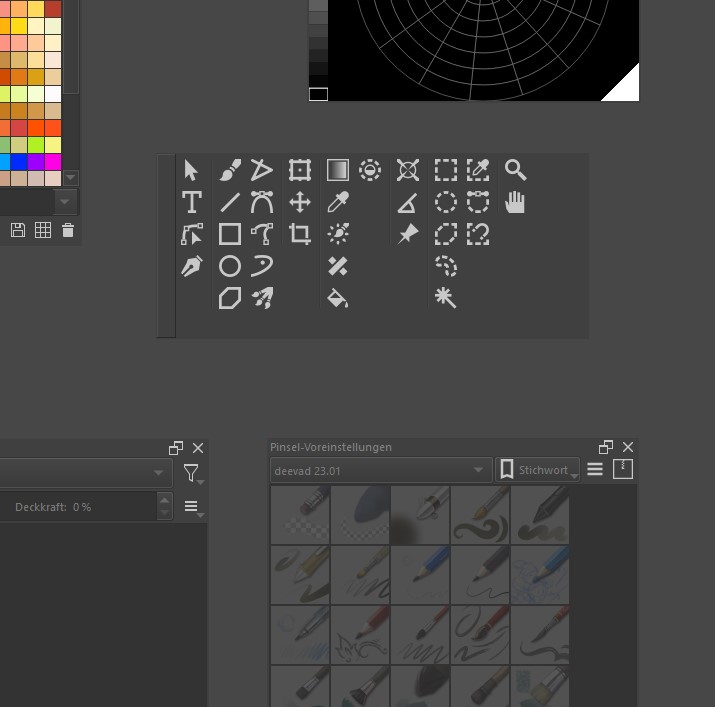Click the palette trash delete icon
This screenshot has height=707, width=715.
[68, 230]
